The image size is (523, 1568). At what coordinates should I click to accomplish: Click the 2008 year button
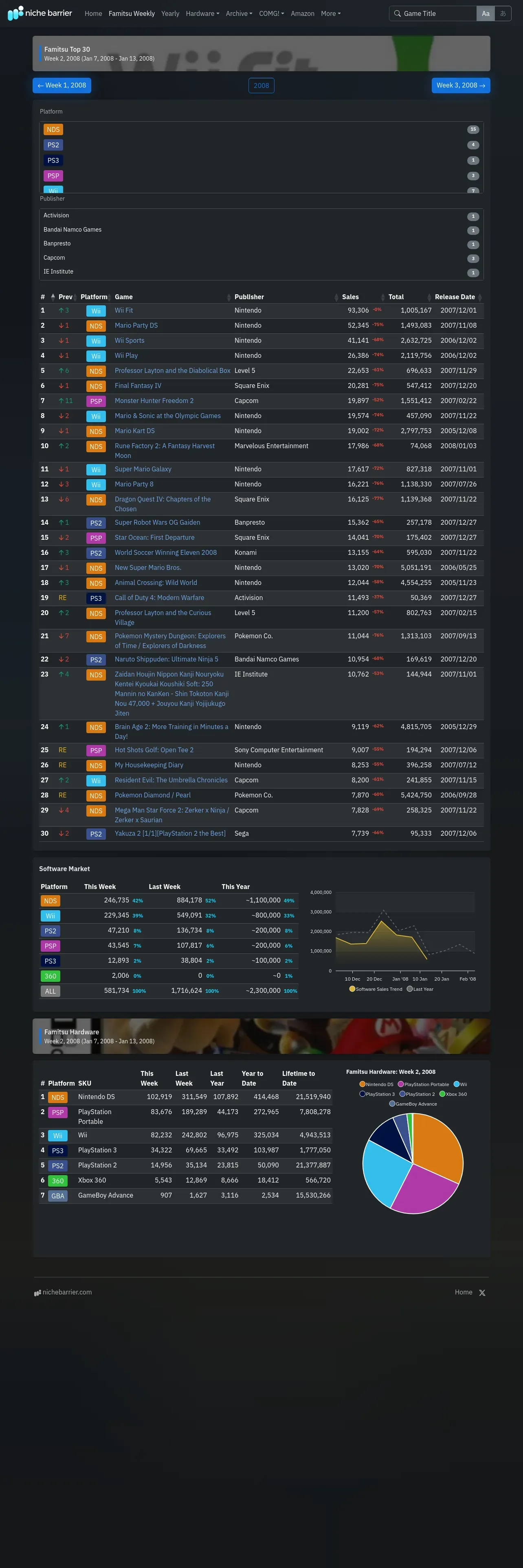261,86
